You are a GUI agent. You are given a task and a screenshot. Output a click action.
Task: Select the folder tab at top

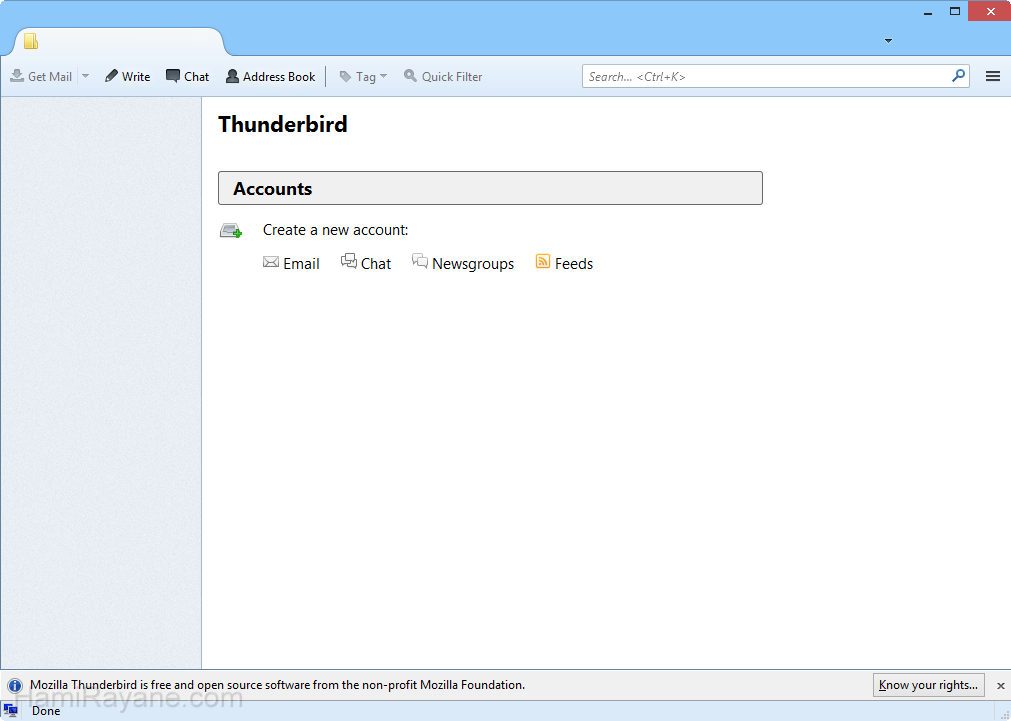click(x=118, y=42)
